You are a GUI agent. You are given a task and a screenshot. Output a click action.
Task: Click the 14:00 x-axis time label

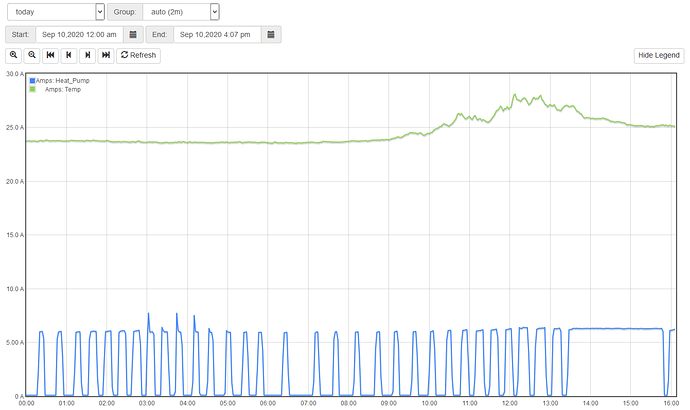pos(591,403)
